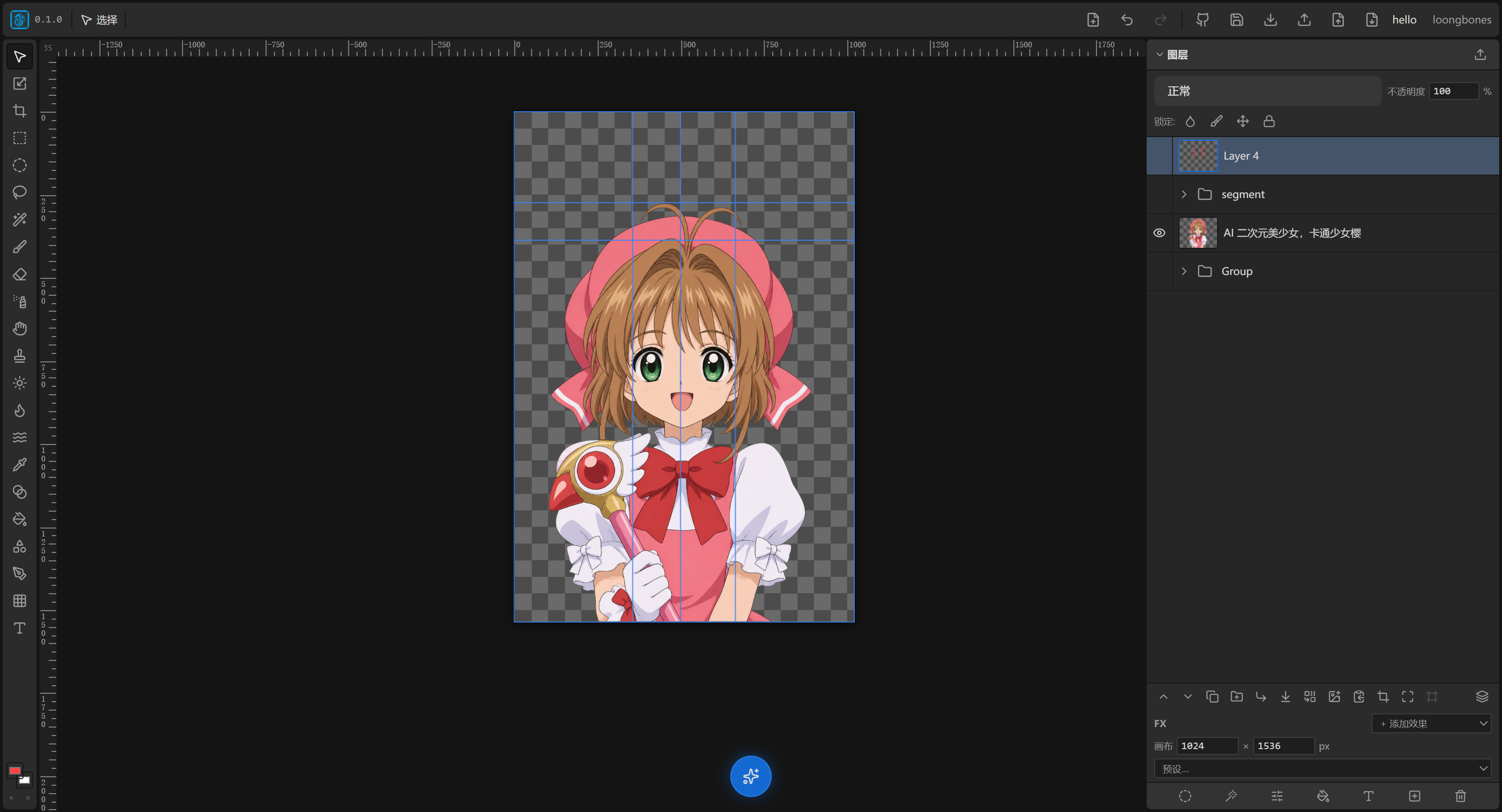Create new file from top bar icon
Screen dimensions: 1502x812
(1093, 20)
